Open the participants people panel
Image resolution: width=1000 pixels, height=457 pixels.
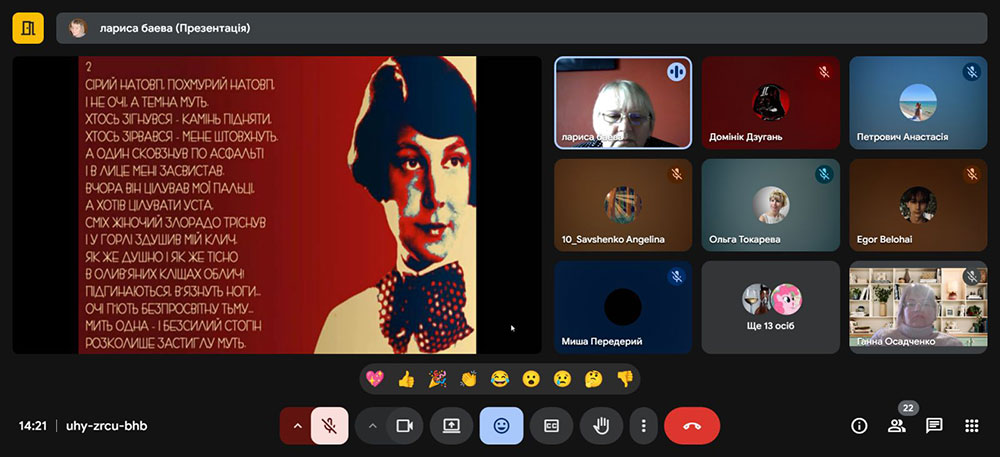(x=896, y=425)
